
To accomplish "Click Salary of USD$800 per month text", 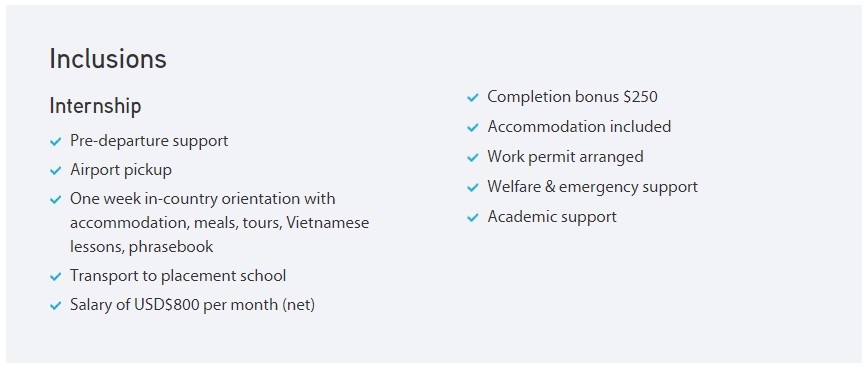I will [192, 305].
